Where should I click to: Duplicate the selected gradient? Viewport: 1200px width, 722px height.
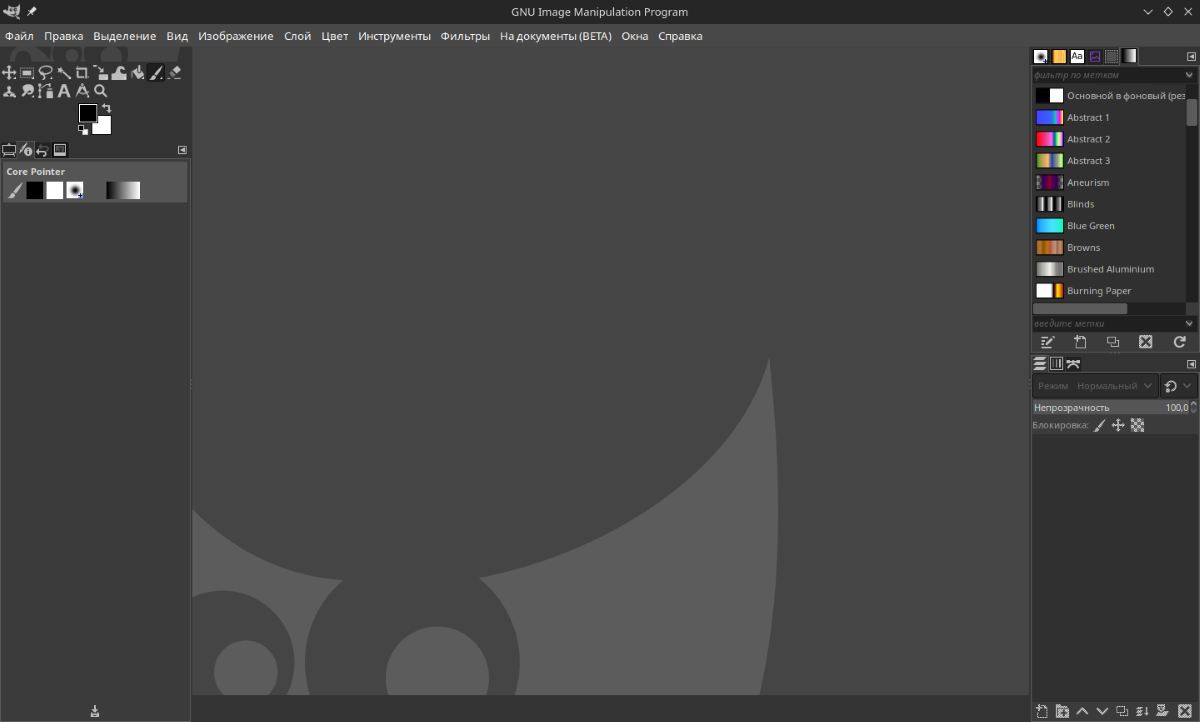(x=1113, y=342)
